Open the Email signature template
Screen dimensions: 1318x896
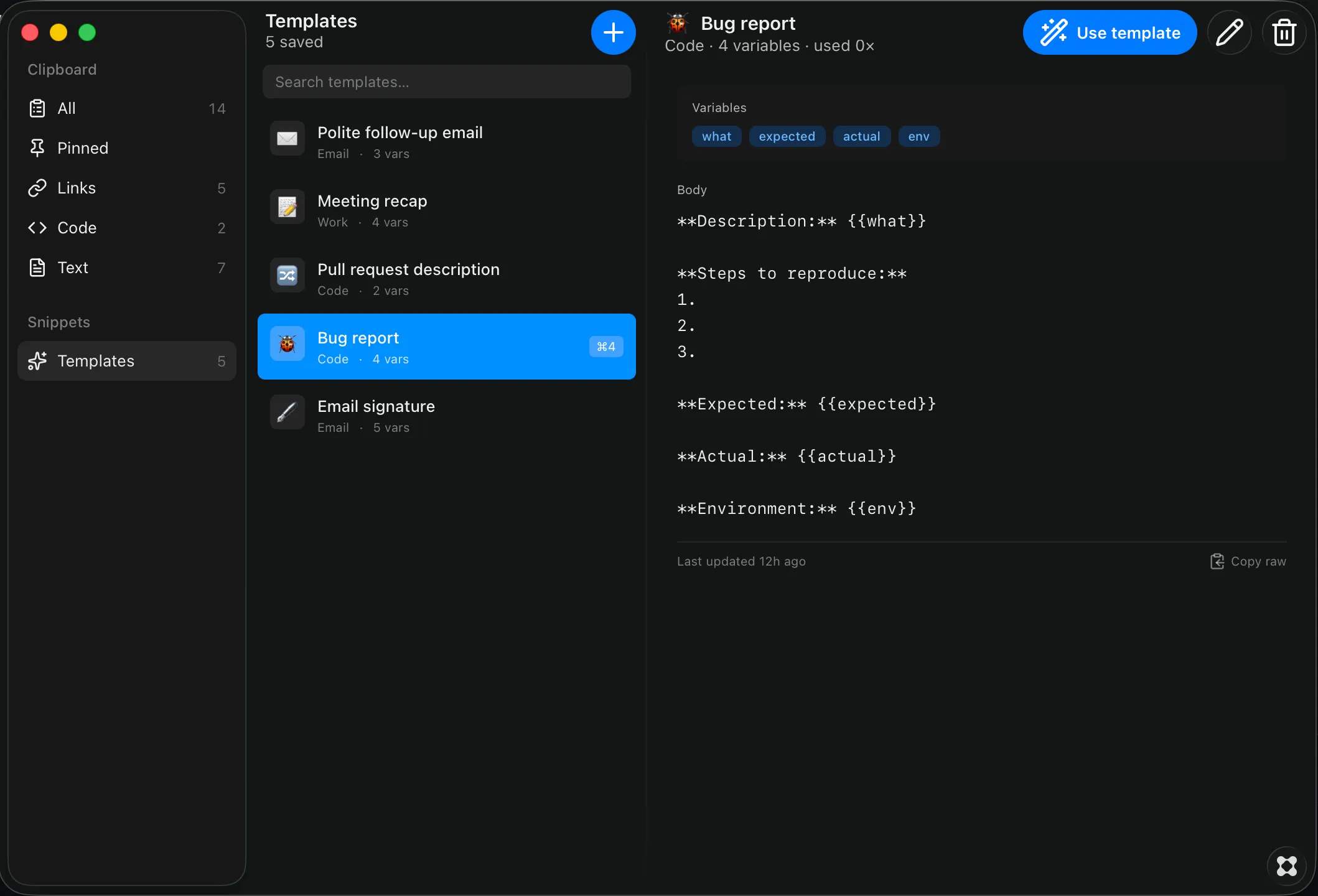tap(447, 416)
